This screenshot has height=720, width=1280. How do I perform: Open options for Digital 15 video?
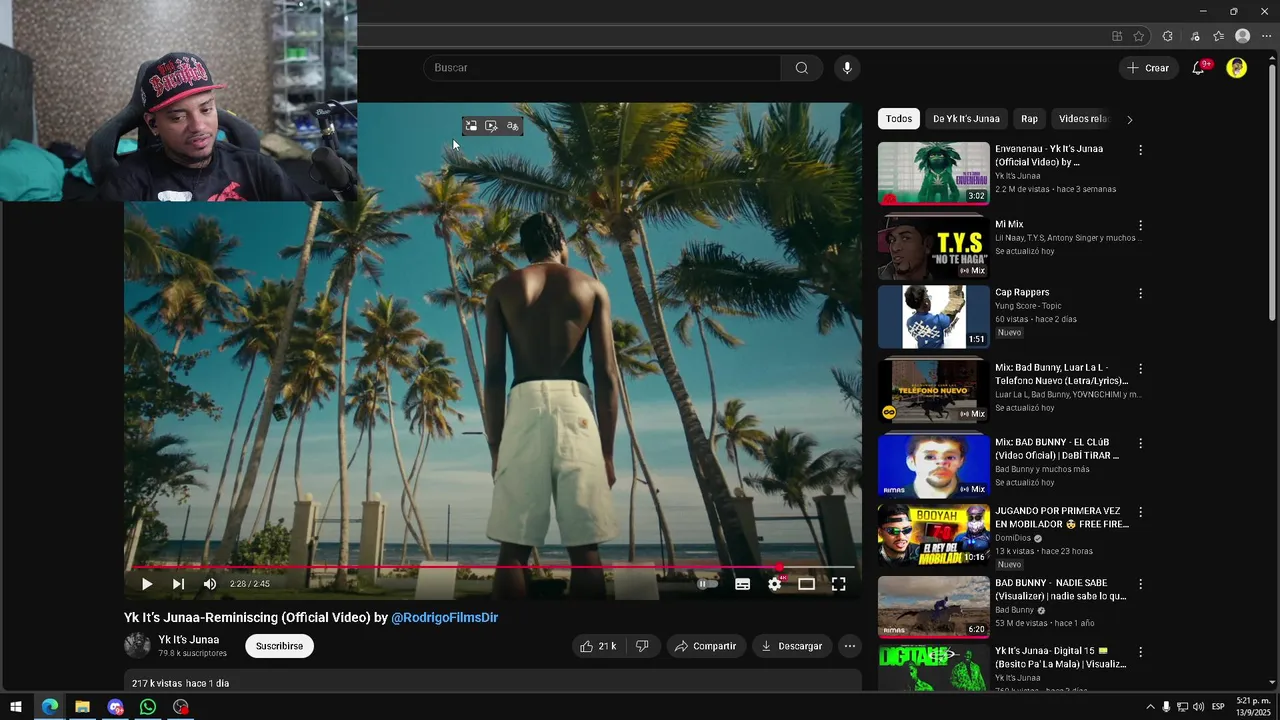click(x=1140, y=652)
